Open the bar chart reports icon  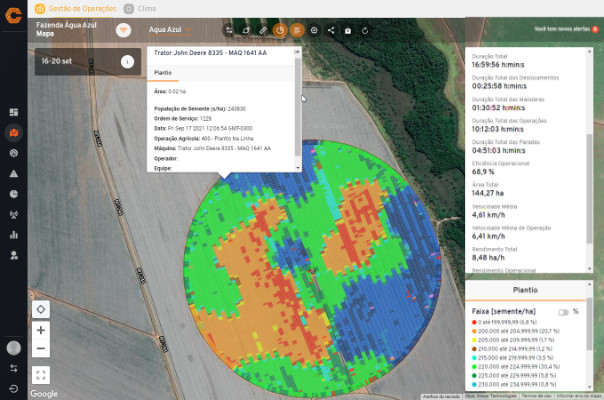[x=14, y=235]
